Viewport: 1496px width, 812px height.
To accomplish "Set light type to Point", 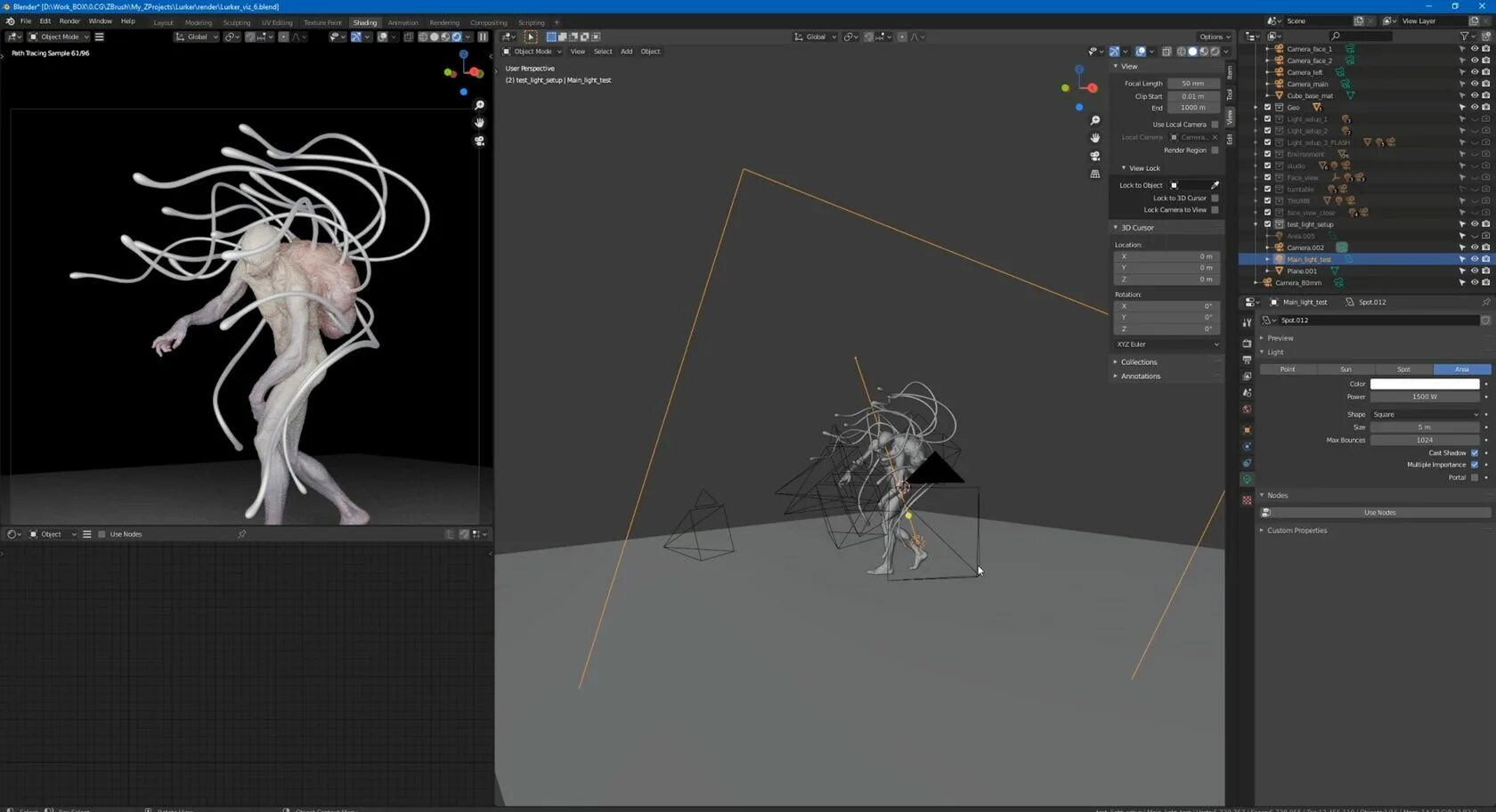I will tap(1288, 369).
